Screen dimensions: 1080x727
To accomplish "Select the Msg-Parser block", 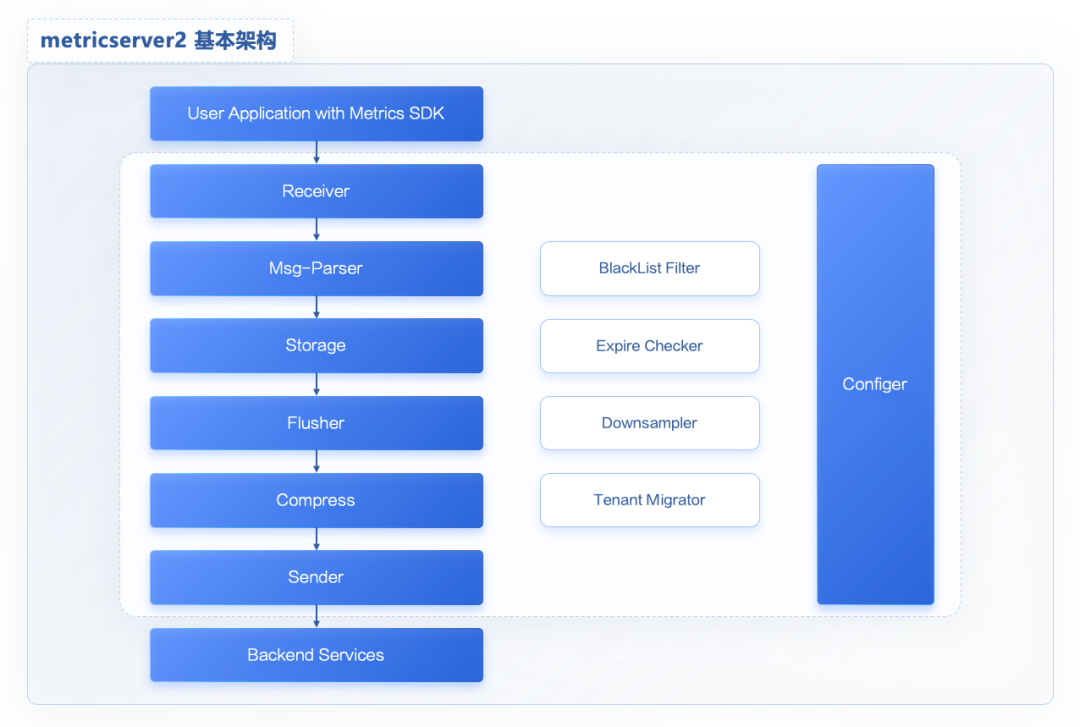I will point(316,268).
